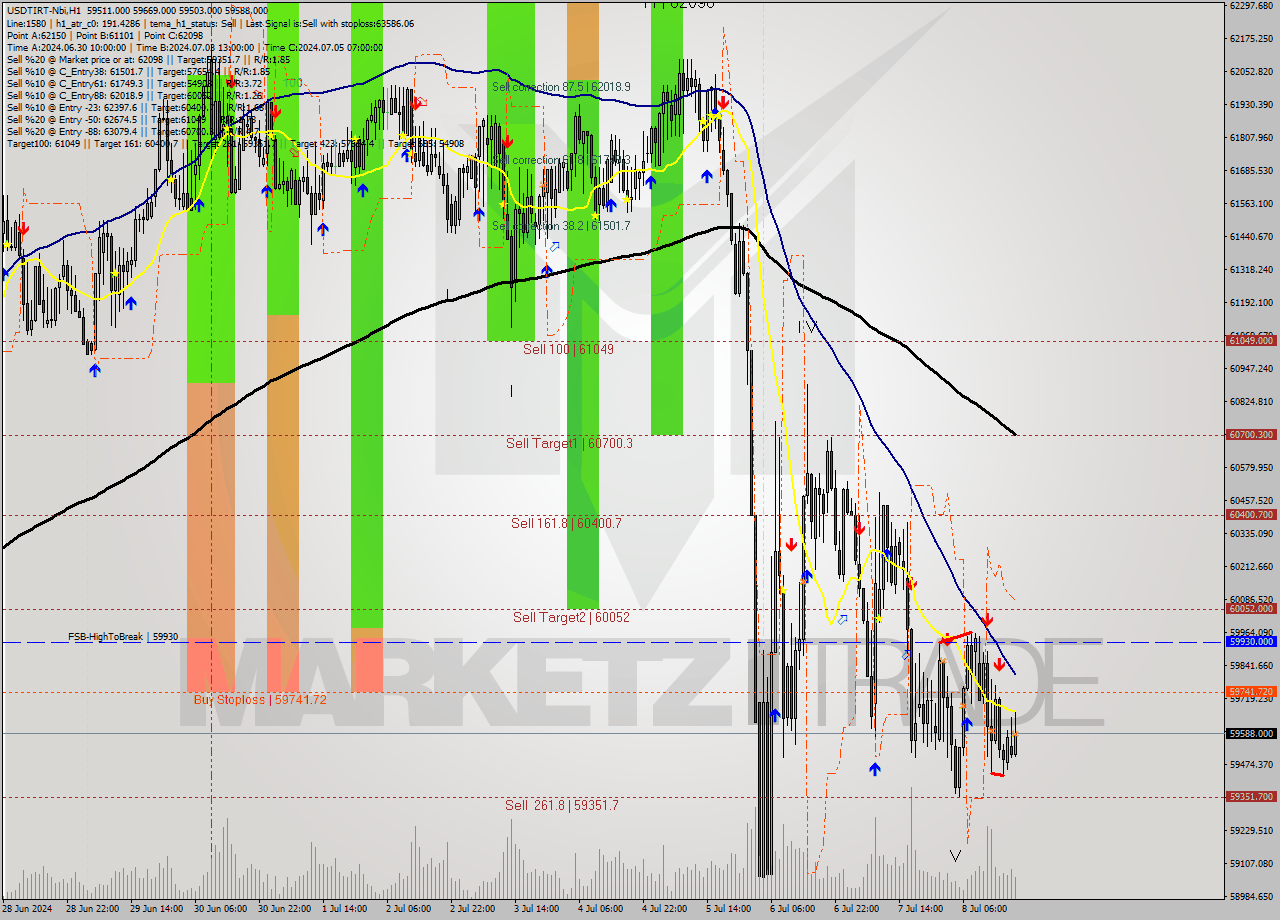Click the 62052.520 price axis value
The height and width of the screenshot is (920, 1280).
pyautogui.click(x=1250, y=71)
